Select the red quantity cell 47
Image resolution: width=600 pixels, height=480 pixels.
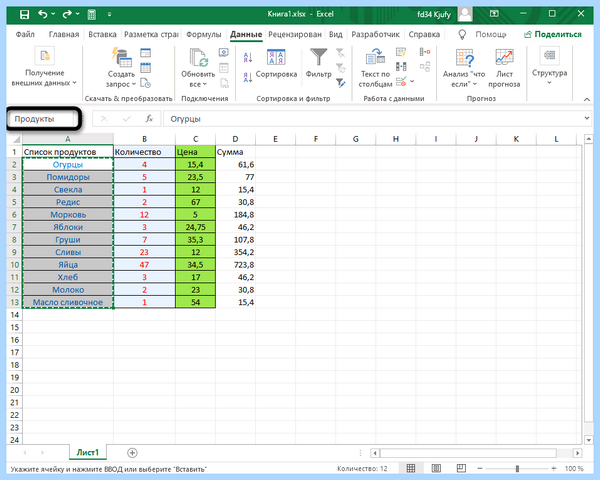pyautogui.click(x=144, y=264)
